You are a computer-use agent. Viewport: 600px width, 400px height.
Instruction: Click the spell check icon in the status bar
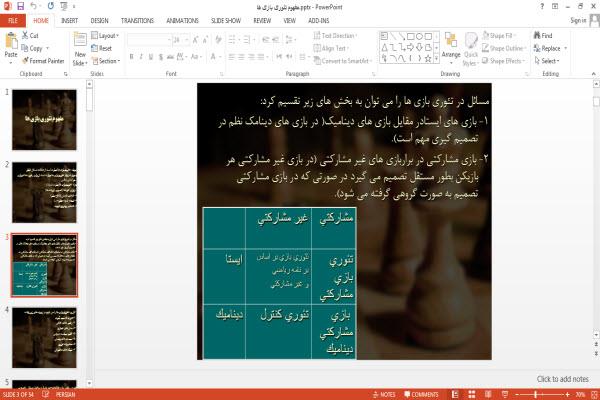point(46,394)
